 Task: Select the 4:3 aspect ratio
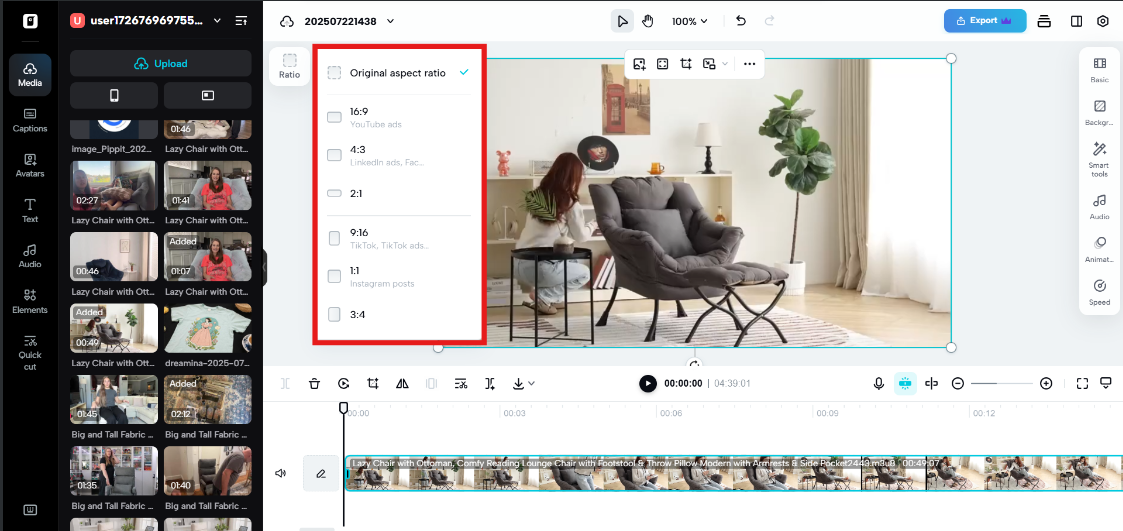pyautogui.click(x=398, y=156)
